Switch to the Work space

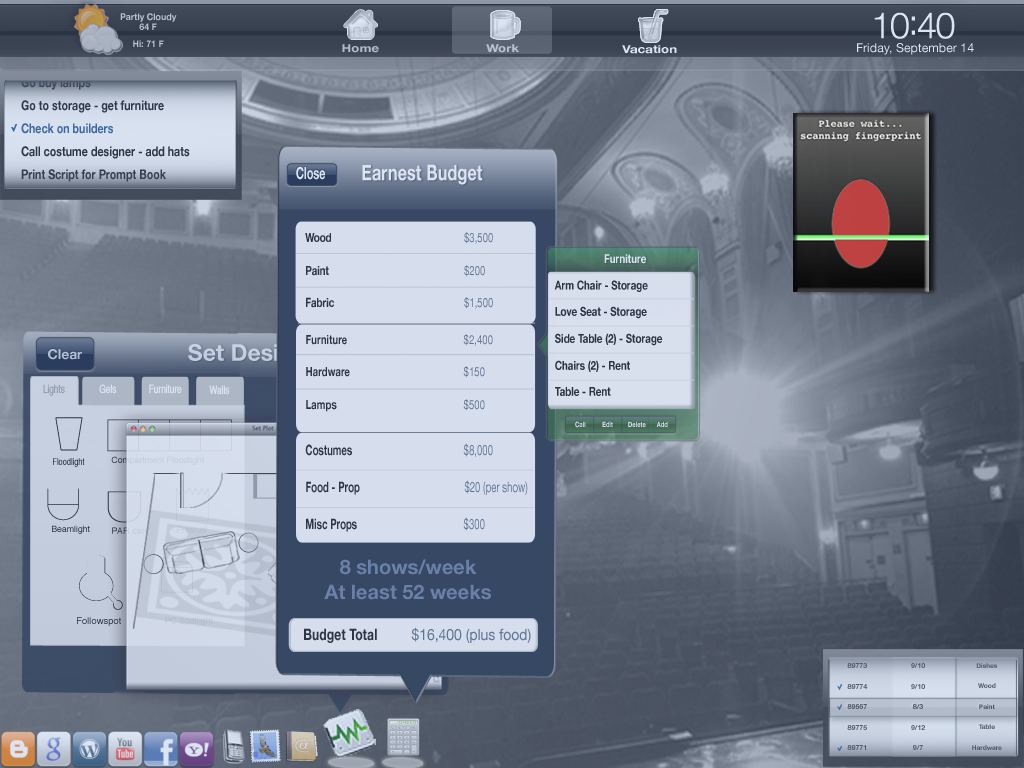(502, 31)
